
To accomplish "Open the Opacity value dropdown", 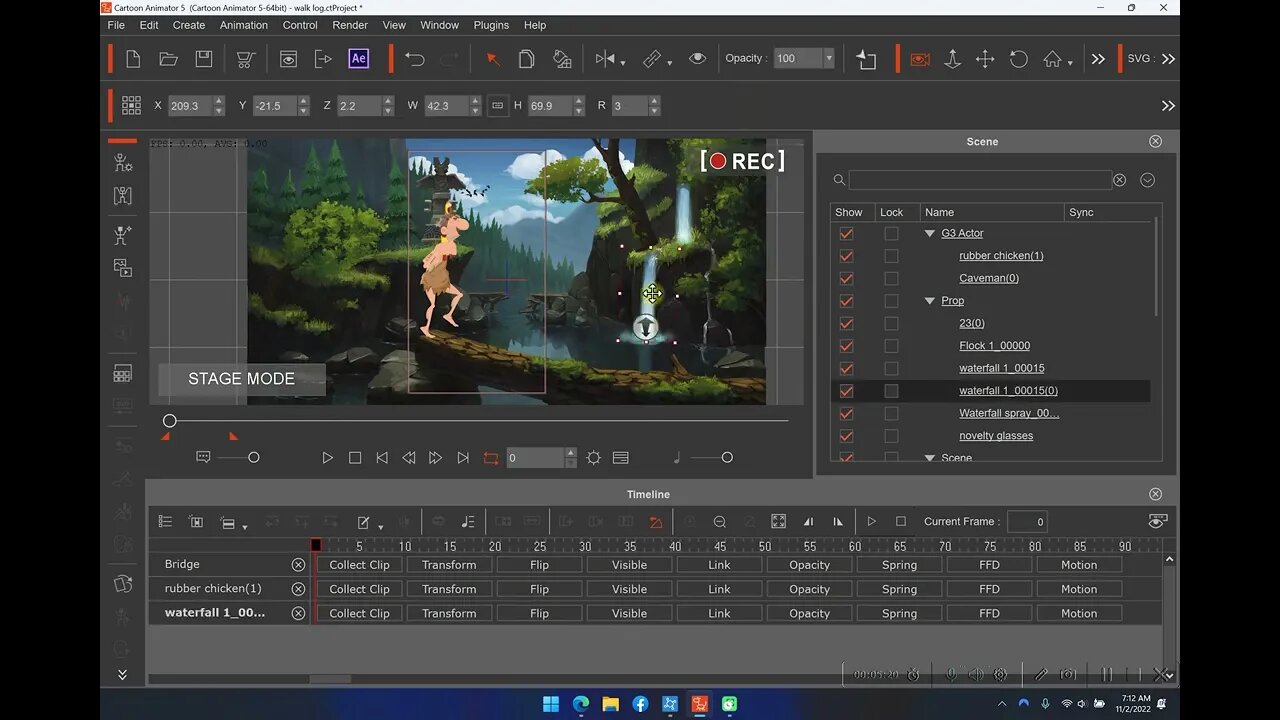I will pos(828,59).
